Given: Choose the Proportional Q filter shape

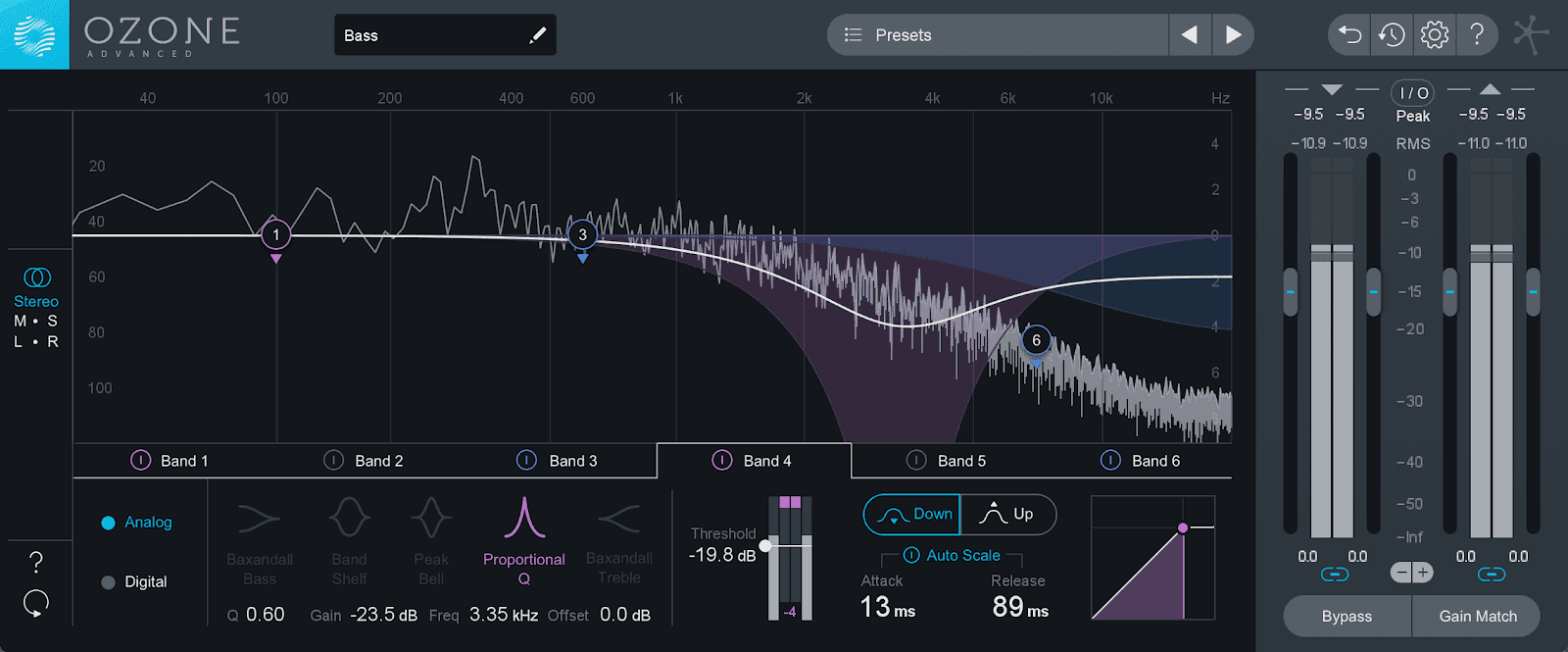Looking at the screenshot, I should pos(524,542).
